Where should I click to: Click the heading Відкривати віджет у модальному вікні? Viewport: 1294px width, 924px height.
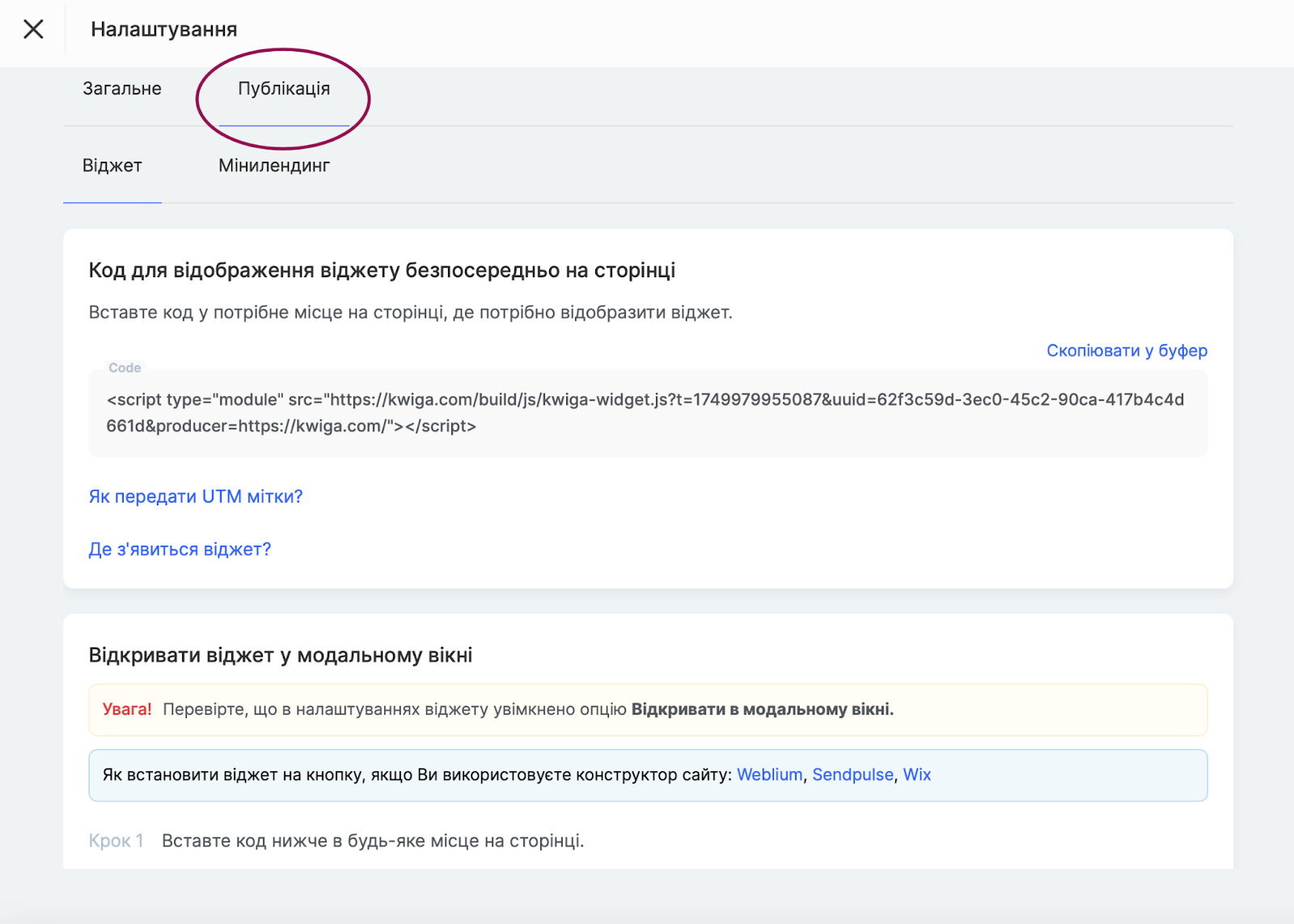281,655
